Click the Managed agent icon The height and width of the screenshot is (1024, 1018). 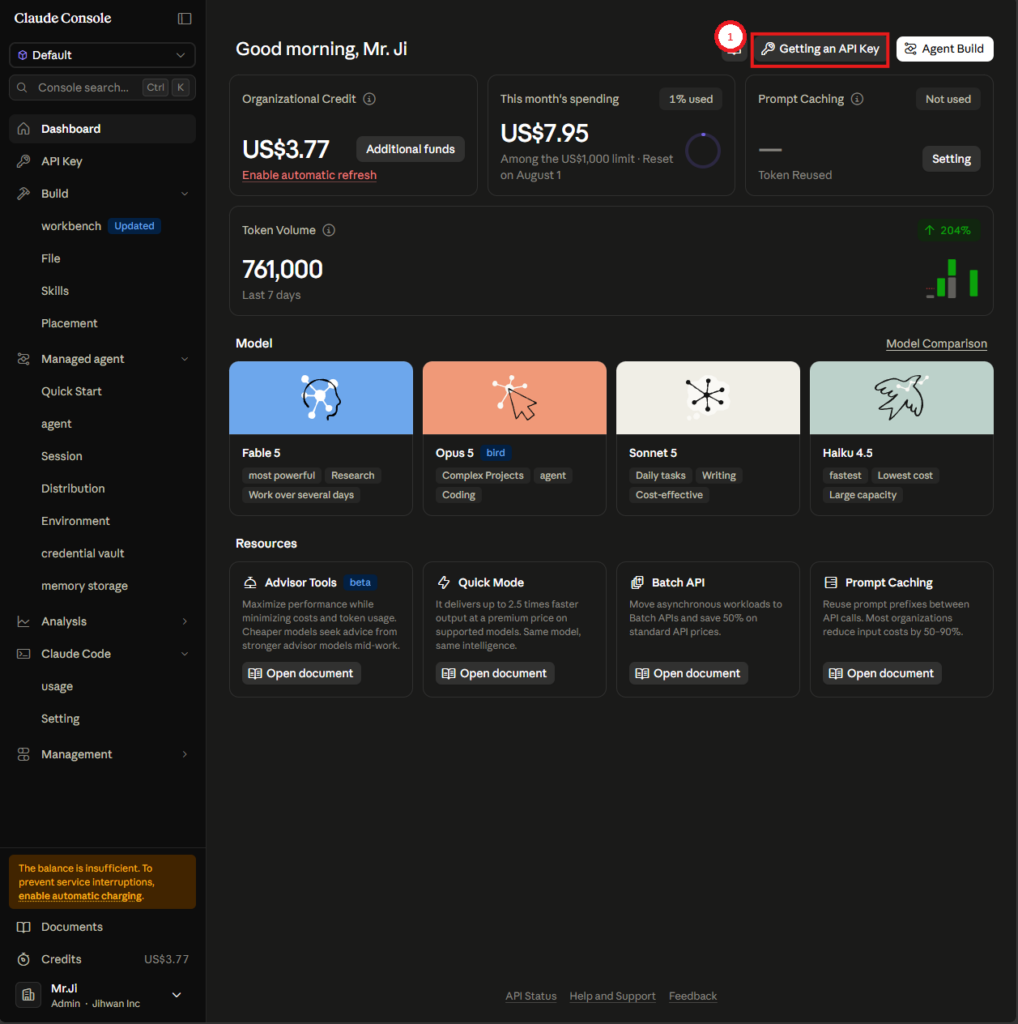24,359
